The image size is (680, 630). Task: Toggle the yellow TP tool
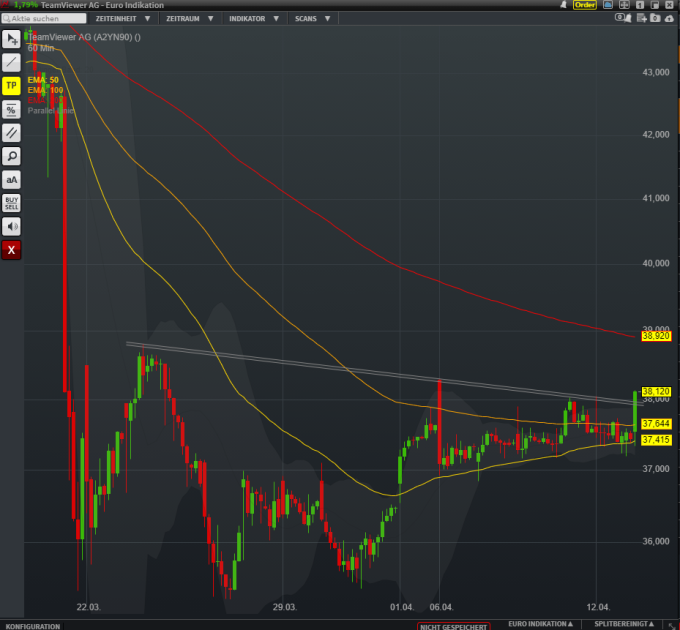[x=11, y=86]
